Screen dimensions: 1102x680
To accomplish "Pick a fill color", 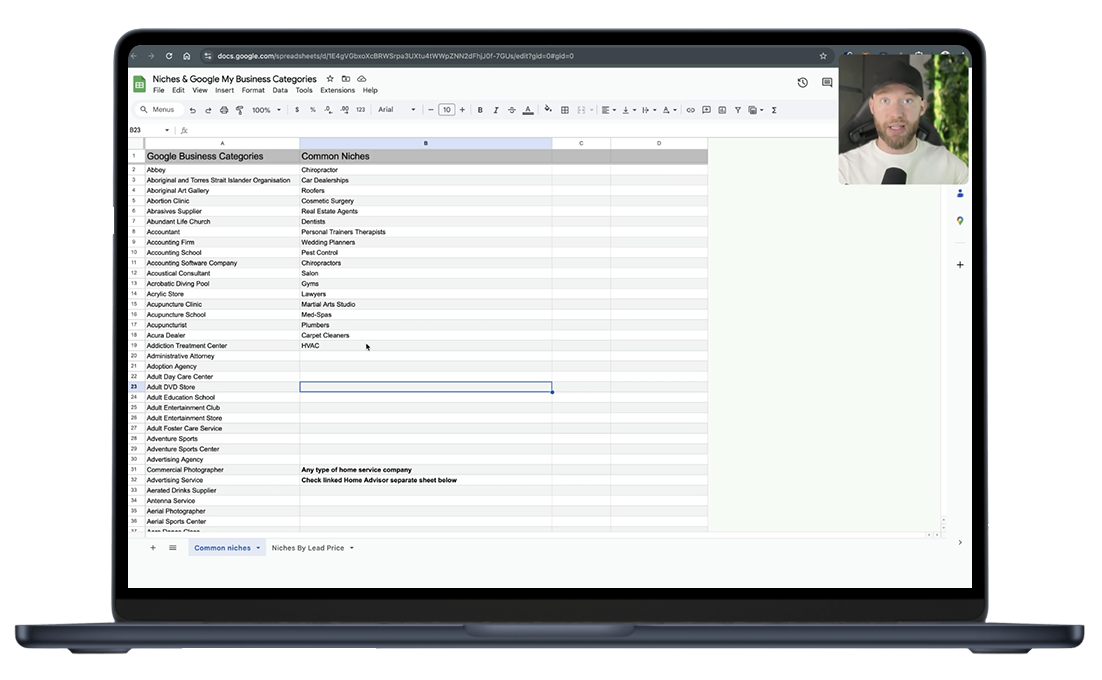I will (x=548, y=110).
